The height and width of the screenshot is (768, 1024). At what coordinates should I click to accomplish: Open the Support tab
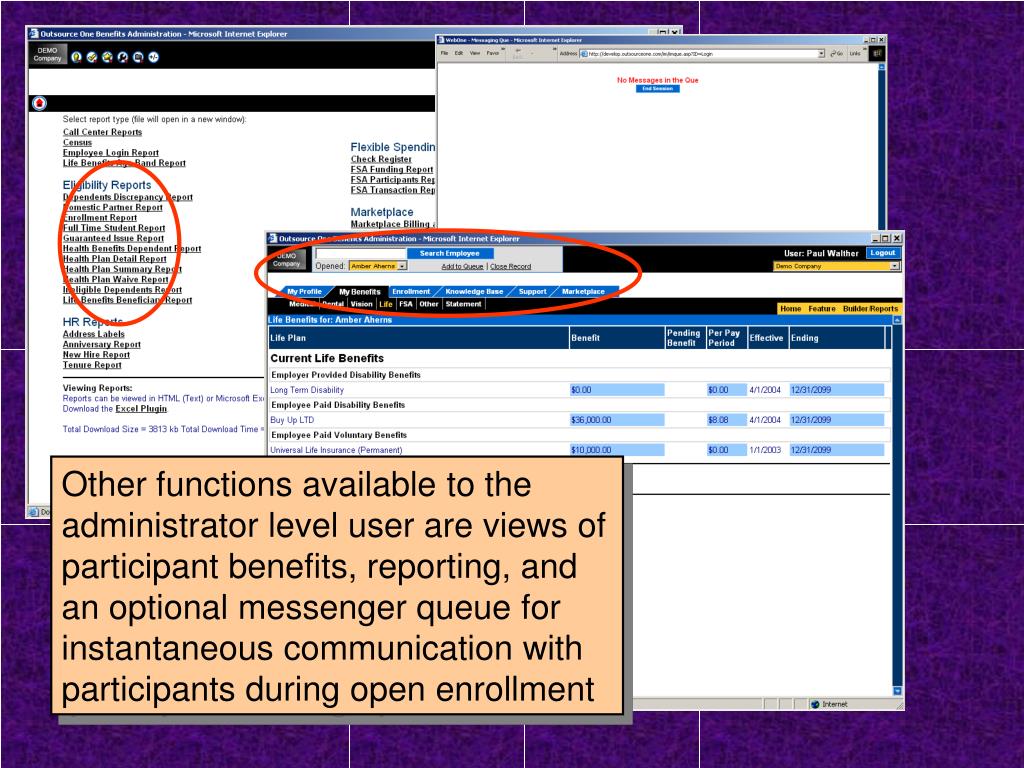point(532,292)
